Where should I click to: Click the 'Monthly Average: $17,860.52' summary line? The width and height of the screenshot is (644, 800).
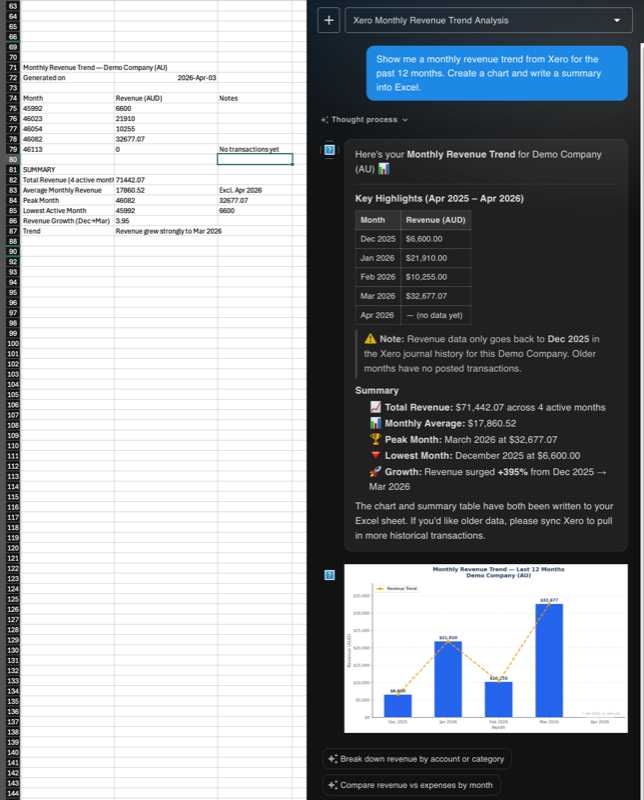[x=442, y=423]
